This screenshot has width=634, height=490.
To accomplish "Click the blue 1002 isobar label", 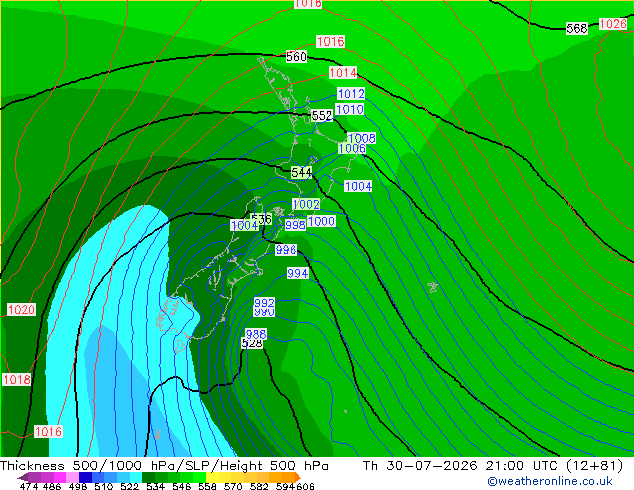I will click(x=306, y=204).
